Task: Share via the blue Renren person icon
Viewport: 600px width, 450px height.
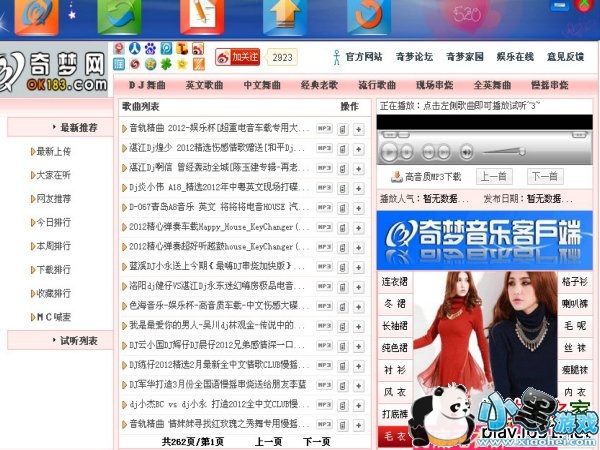Action: 134,49
